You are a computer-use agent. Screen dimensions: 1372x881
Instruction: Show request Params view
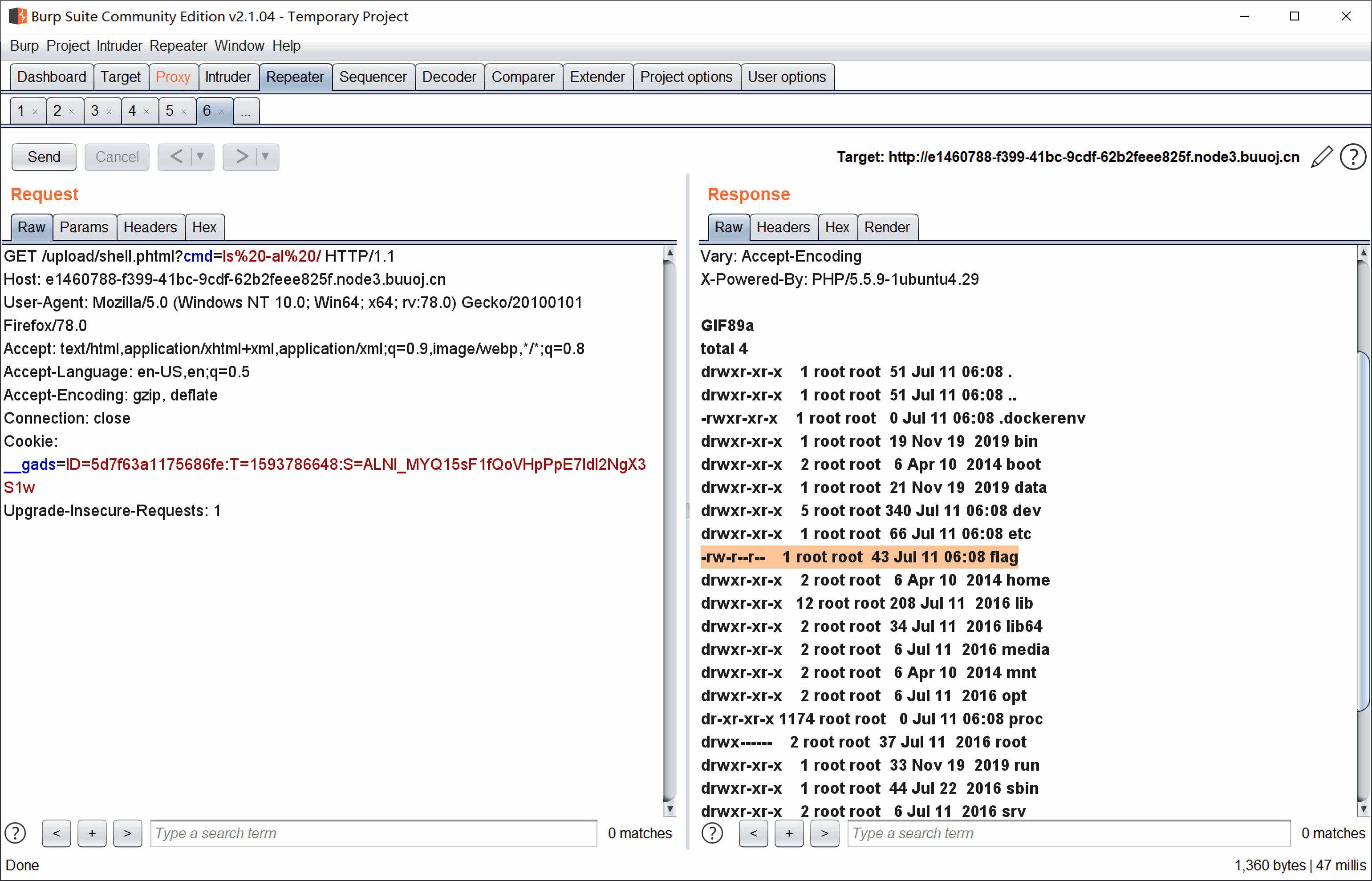84,227
